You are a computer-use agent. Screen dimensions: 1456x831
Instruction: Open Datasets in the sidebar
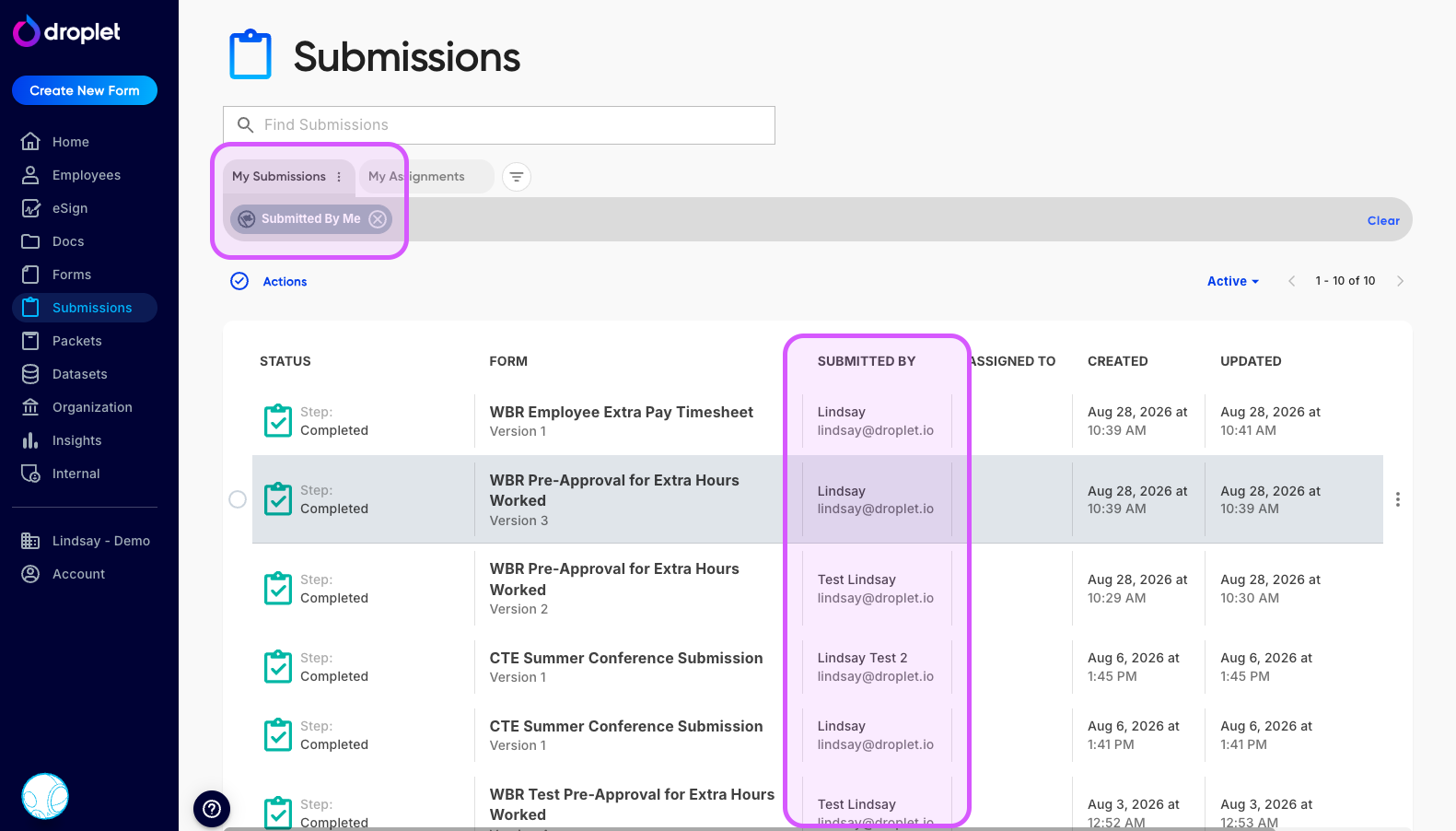coord(85,374)
